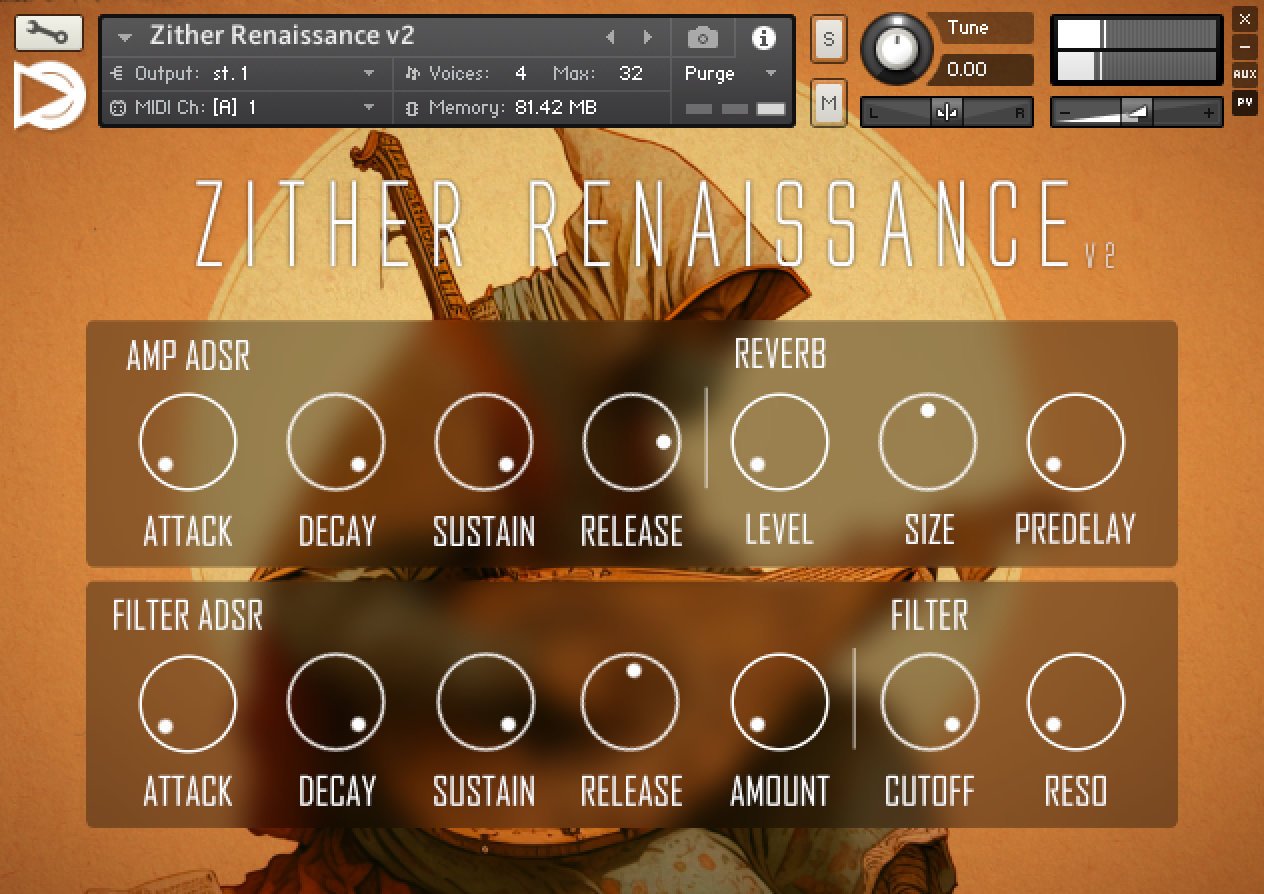Click the Amp ADSR Release knob
Screen dimensions: 1264x894
(x=632, y=441)
